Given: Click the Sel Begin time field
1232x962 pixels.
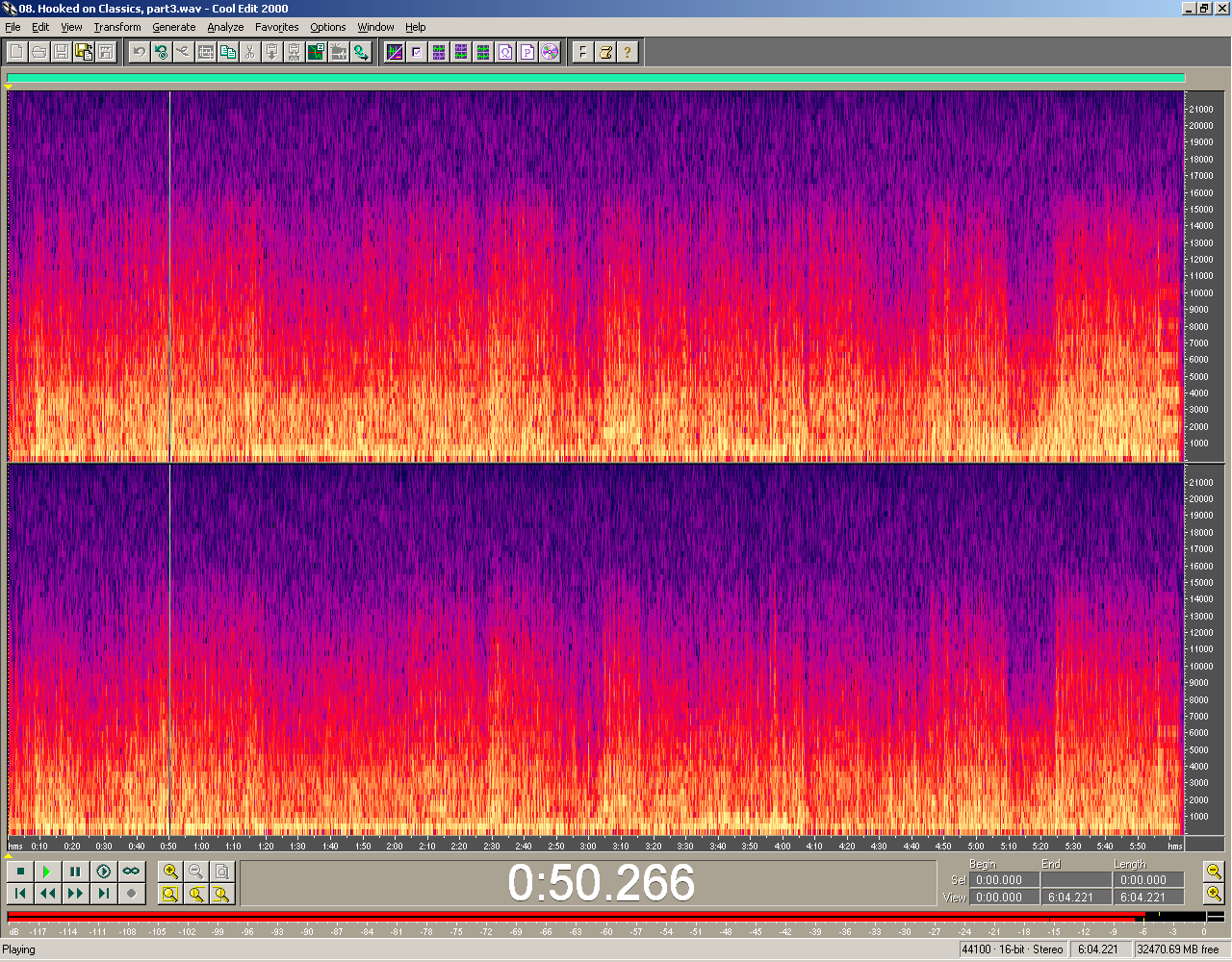Looking at the screenshot, I should [x=1003, y=879].
